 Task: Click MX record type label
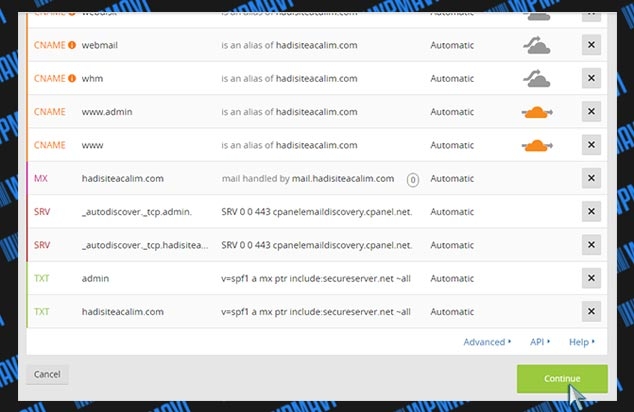pos(40,179)
